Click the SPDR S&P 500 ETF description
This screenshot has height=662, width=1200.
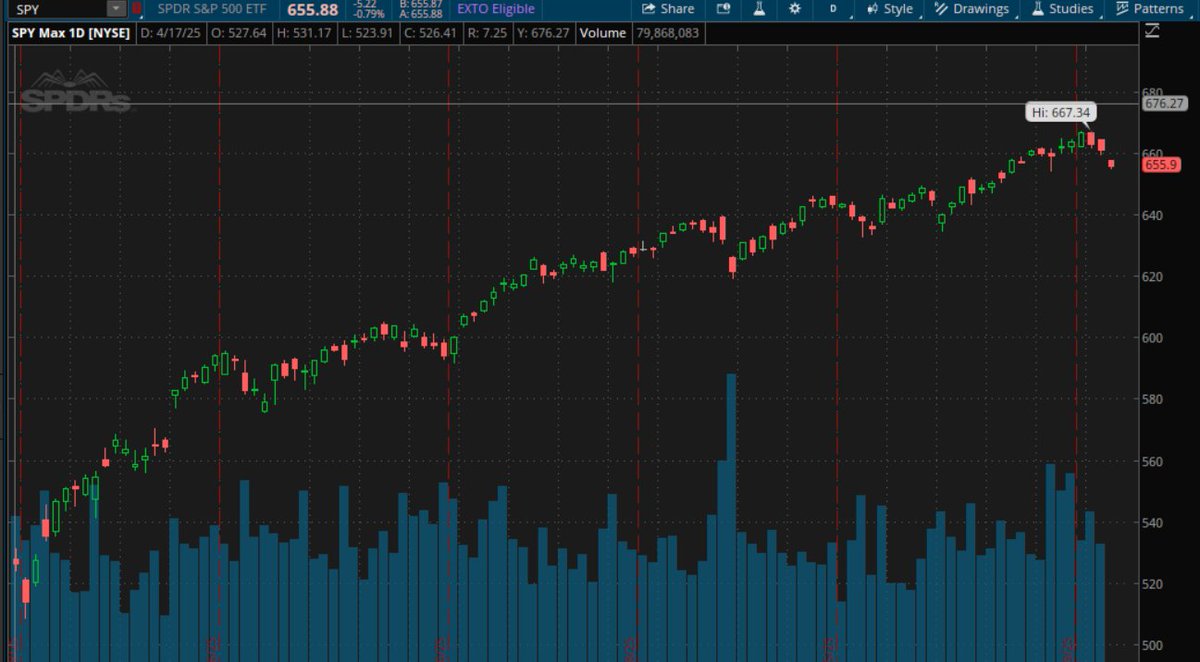point(212,9)
